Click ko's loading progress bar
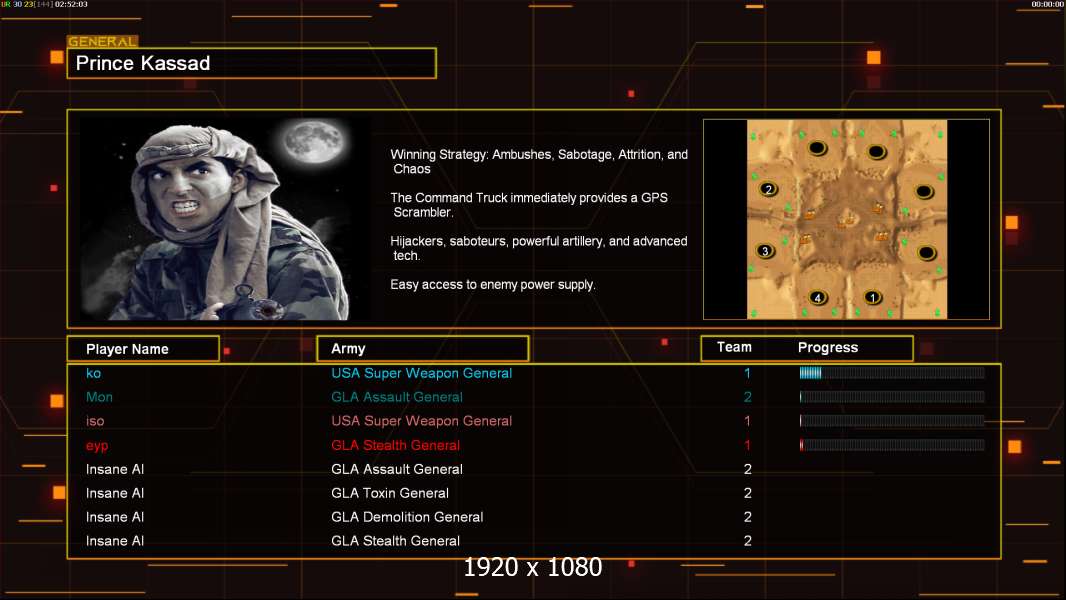 [x=892, y=372]
